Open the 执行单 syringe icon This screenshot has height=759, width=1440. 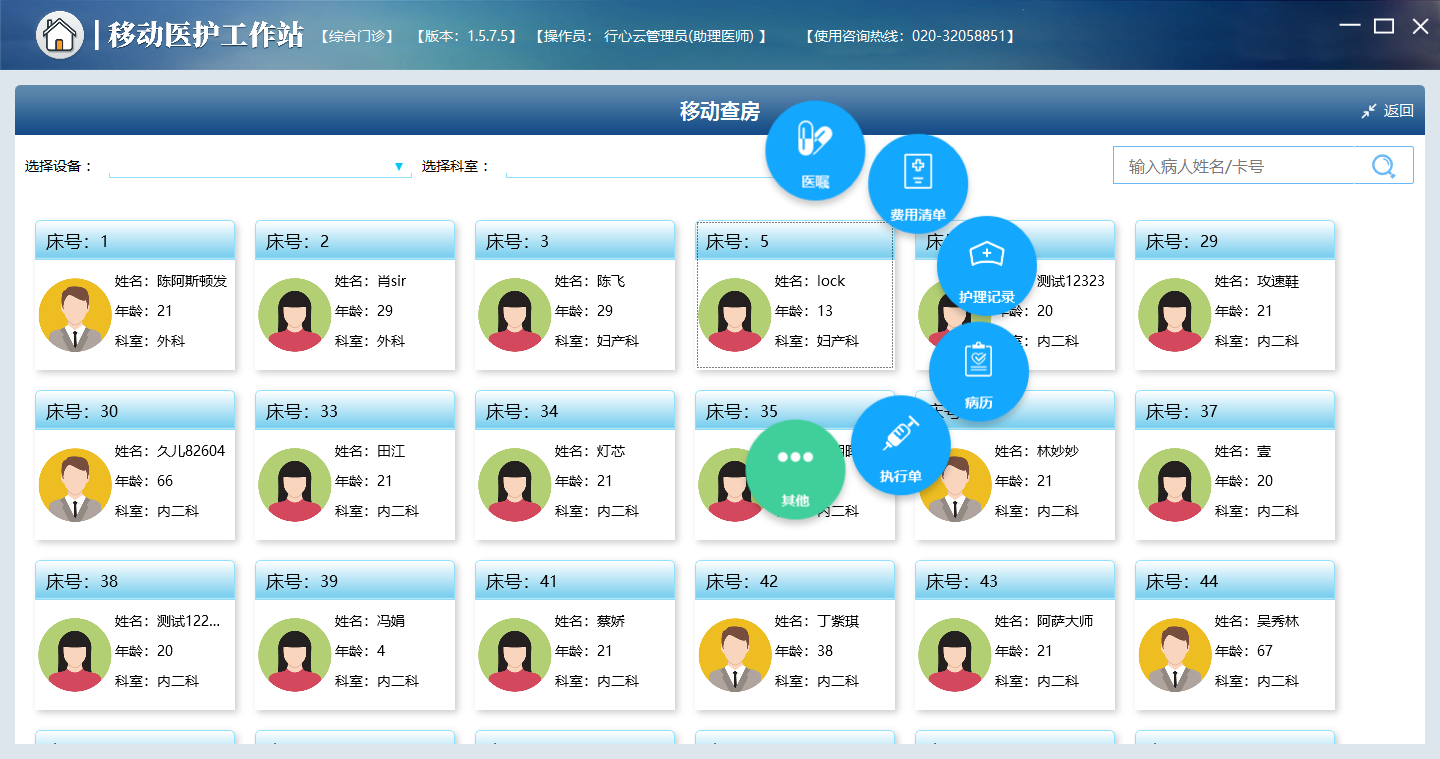(x=901, y=445)
